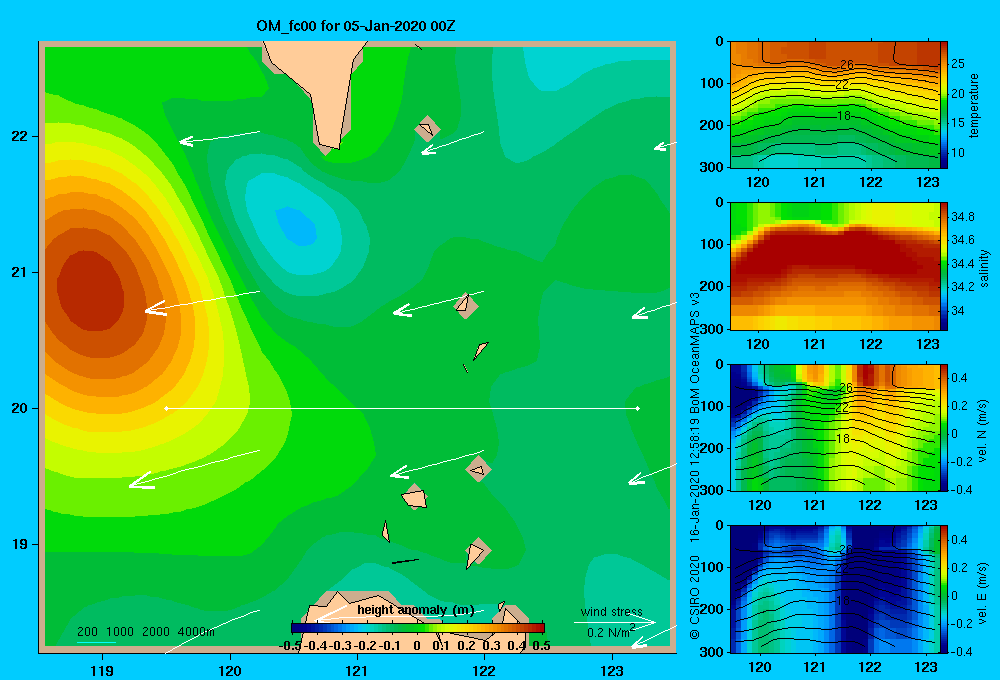The height and width of the screenshot is (680, 1000).
Task: Click the vertical "temperature" axis label
Action: [x=974, y=106]
